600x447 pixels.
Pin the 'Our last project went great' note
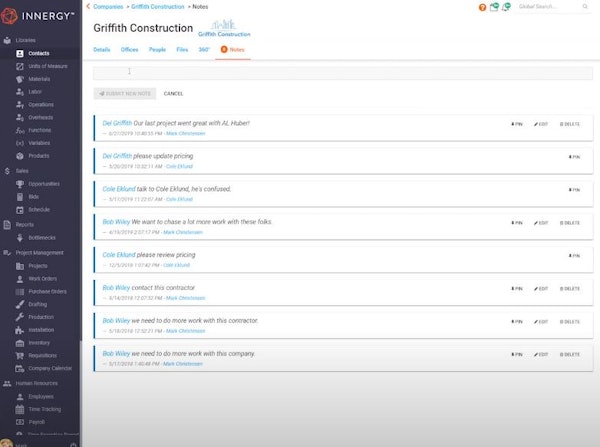tap(517, 124)
